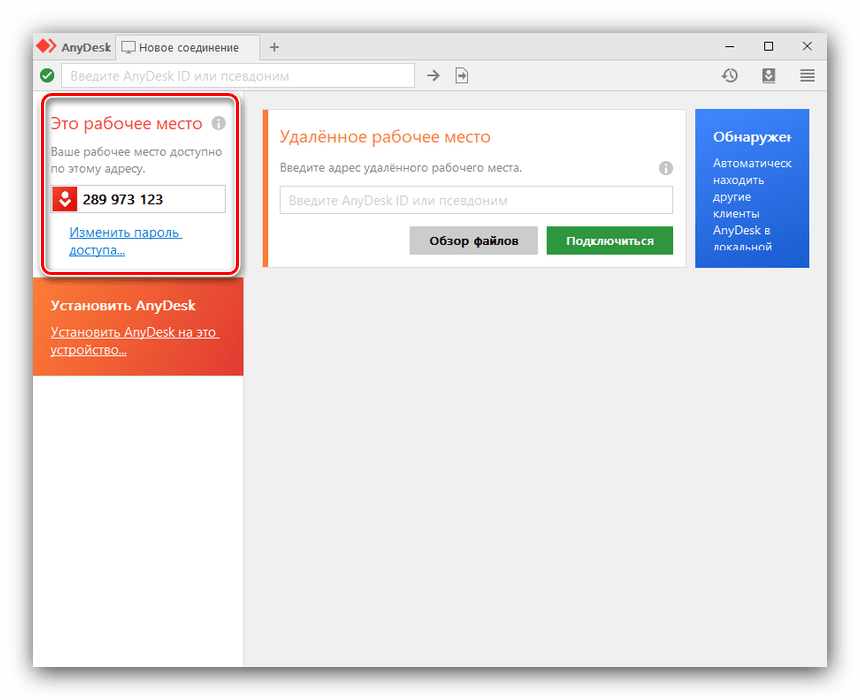Open the session history clock icon
The height and width of the screenshot is (700, 860).
click(x=729, y=75)
